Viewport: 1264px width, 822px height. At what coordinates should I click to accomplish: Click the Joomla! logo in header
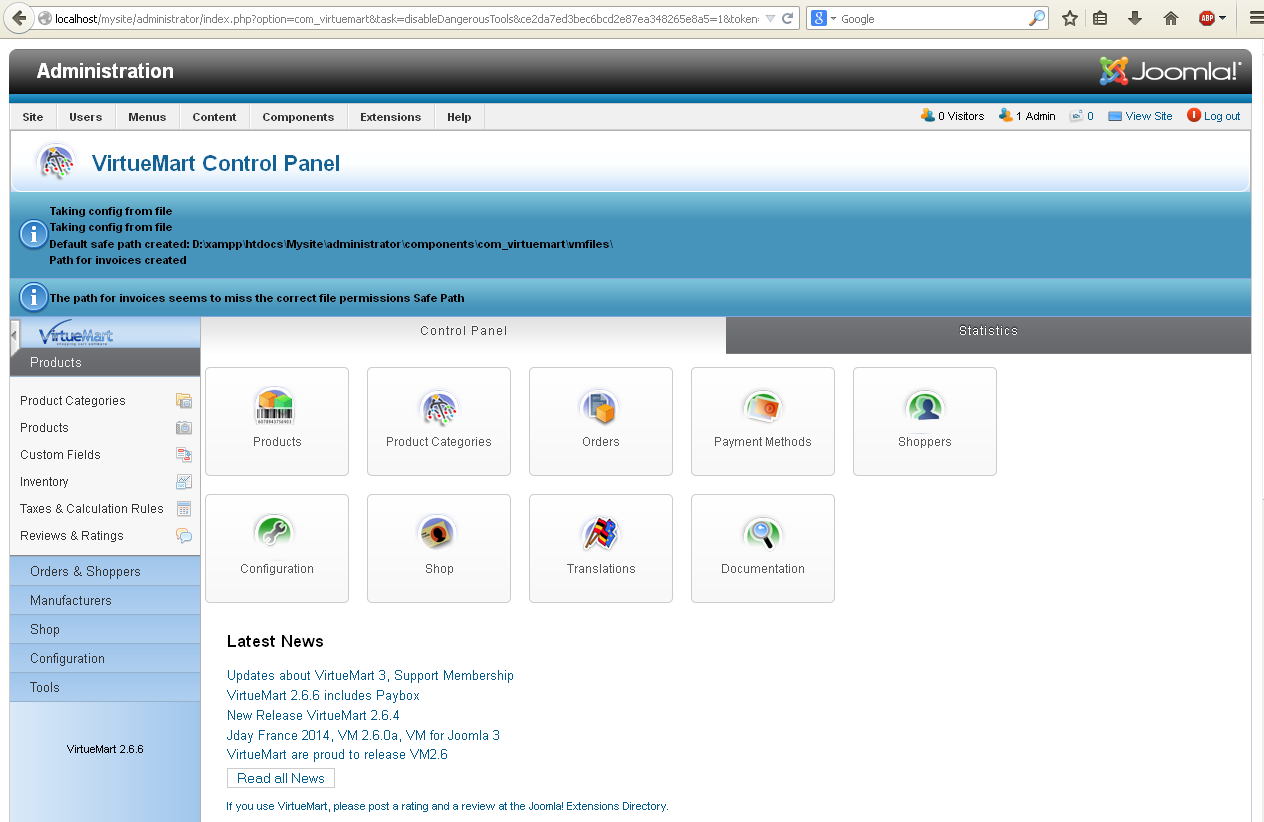[x=1170, y=71]
